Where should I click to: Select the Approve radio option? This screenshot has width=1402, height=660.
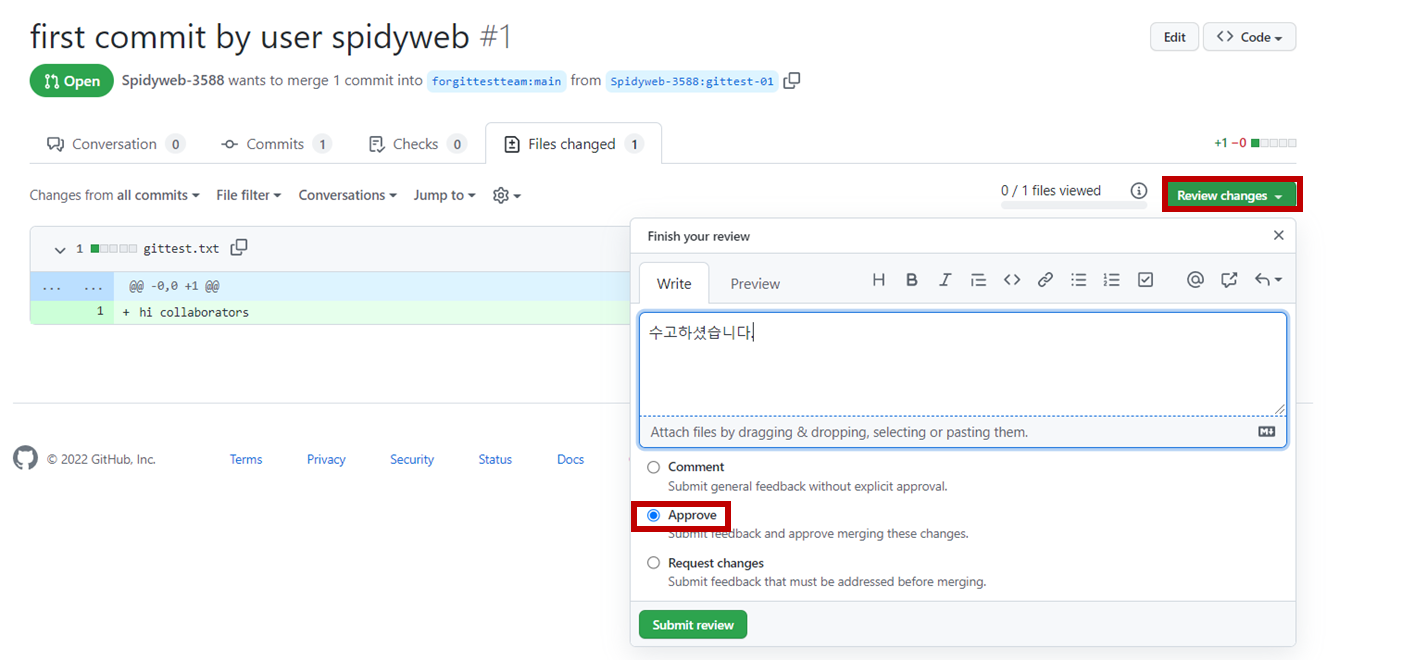click(653, 515)
